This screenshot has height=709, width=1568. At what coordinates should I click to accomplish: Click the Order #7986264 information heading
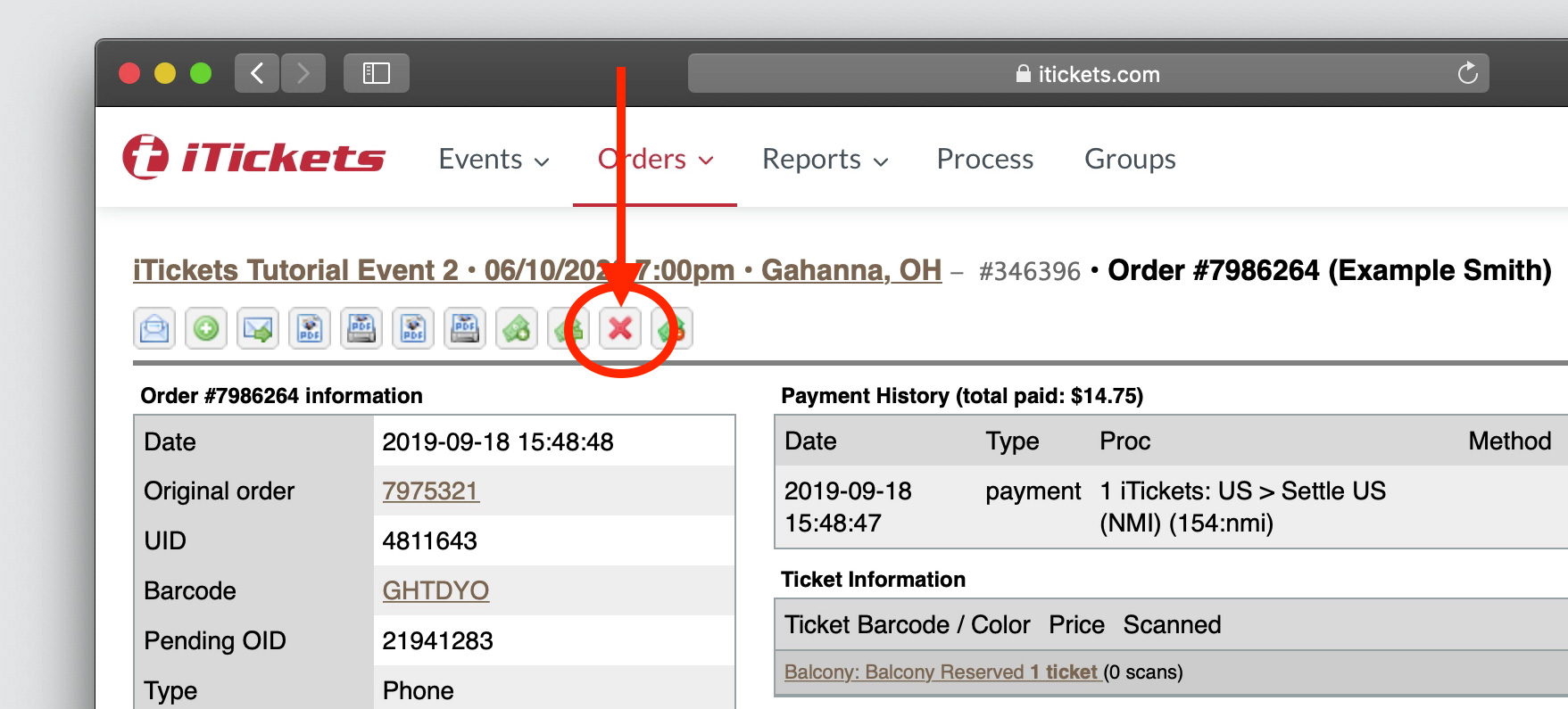coord(281,396)
